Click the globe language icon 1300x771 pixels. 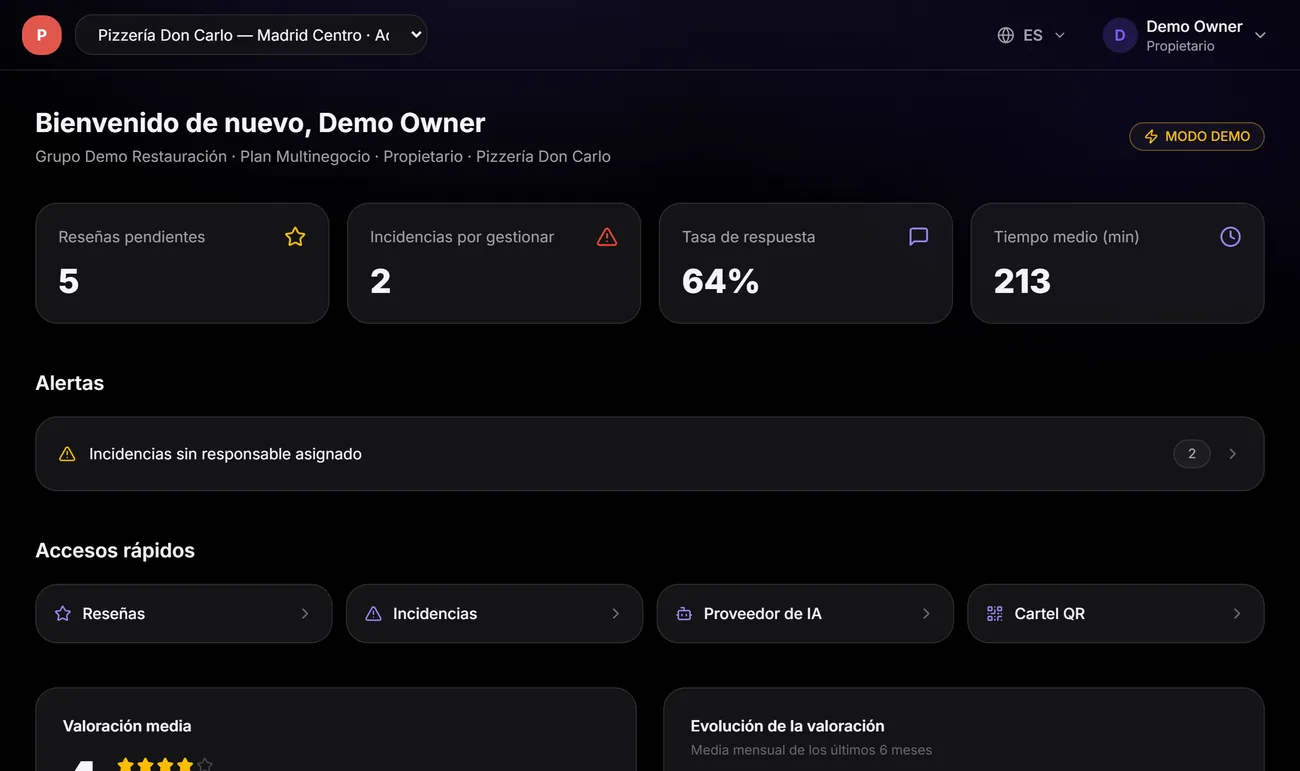pyautogui.click(x=1006, y=35)
